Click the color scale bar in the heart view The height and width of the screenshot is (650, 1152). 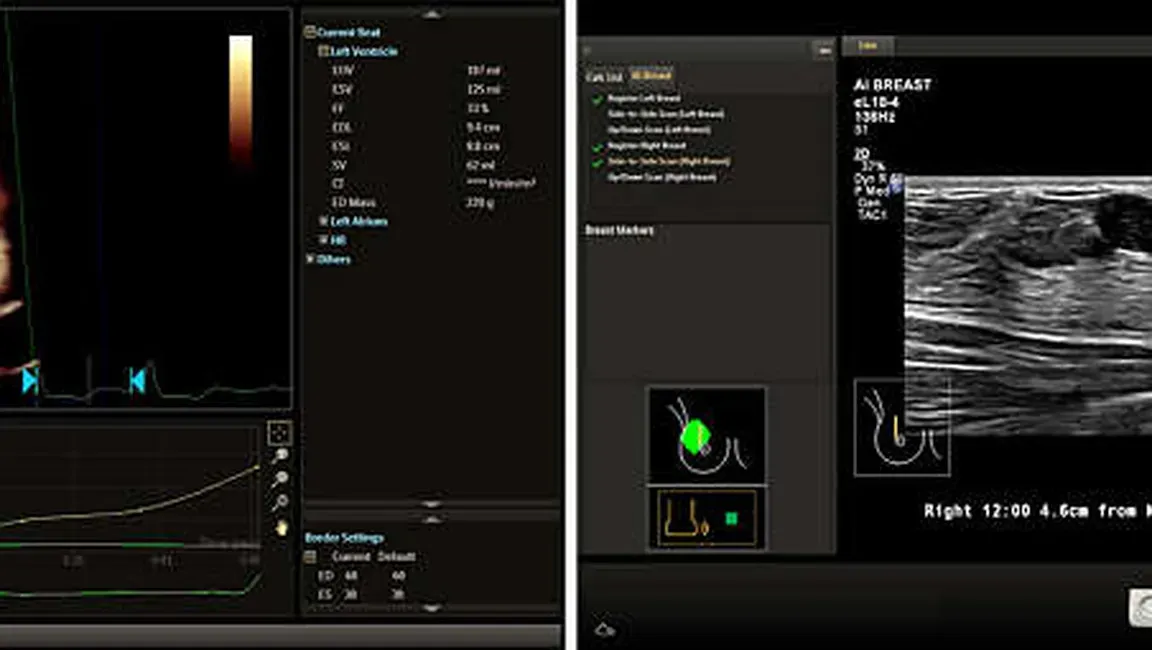[x=241, y=100]
